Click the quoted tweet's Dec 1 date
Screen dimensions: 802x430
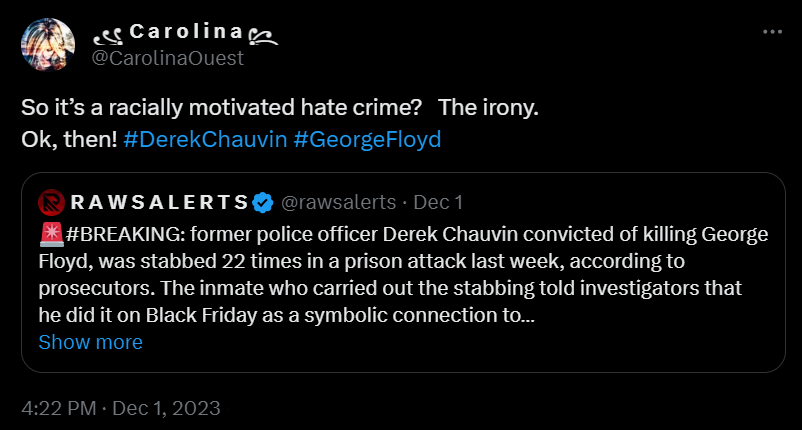click(x=438, y=203)
